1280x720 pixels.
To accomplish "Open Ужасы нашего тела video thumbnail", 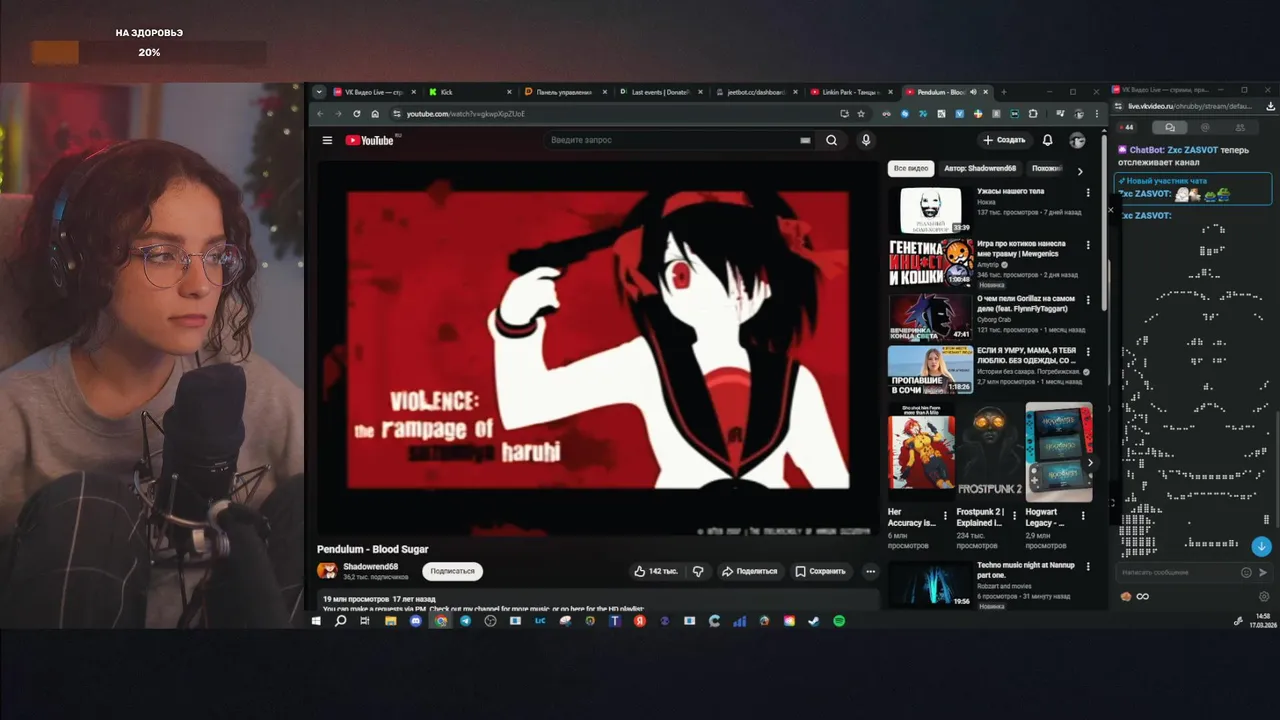I will [x=930, y=210].
